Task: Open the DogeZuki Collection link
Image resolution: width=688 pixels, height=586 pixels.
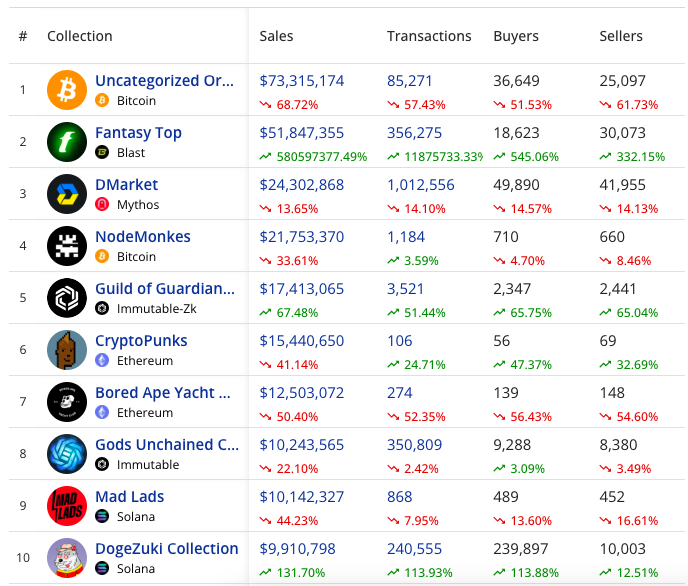Action: click(x=167, y=549)
